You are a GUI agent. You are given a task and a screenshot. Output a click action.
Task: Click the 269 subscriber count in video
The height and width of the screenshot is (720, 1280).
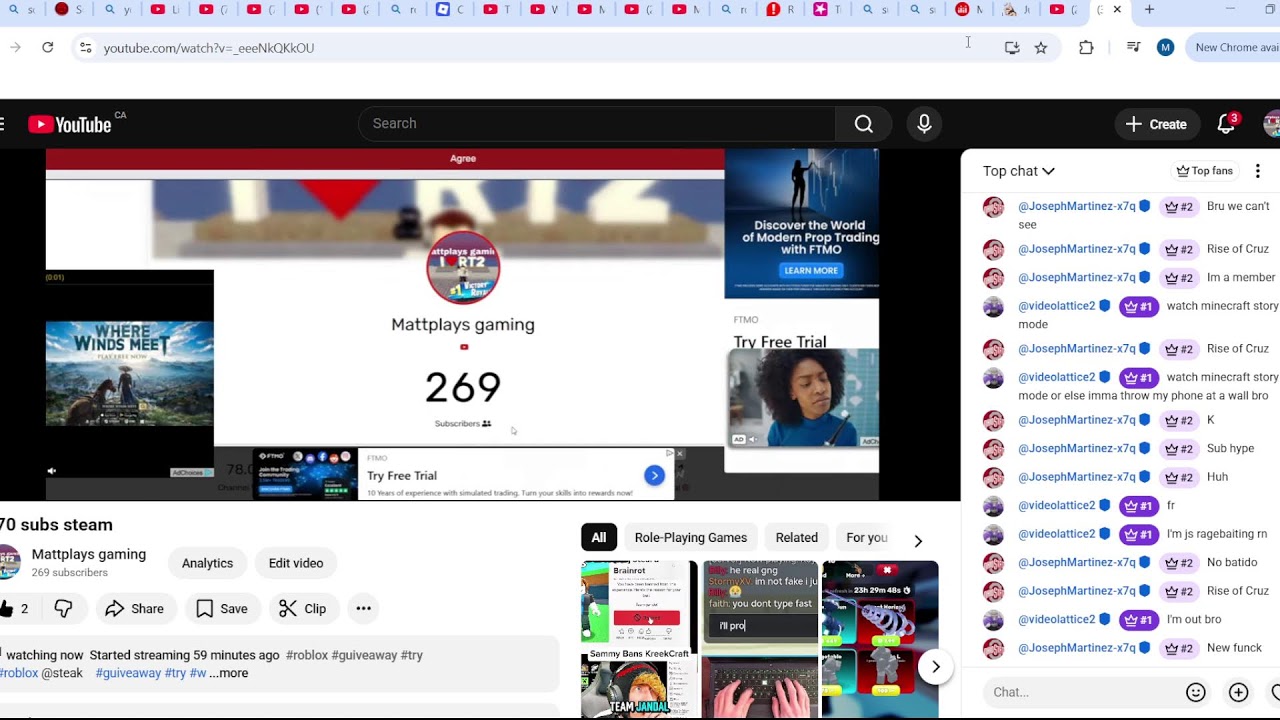[462, 387]
